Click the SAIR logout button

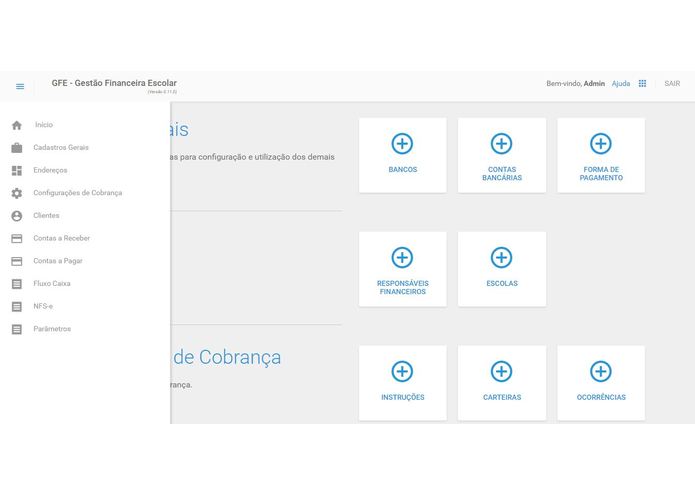672,83
